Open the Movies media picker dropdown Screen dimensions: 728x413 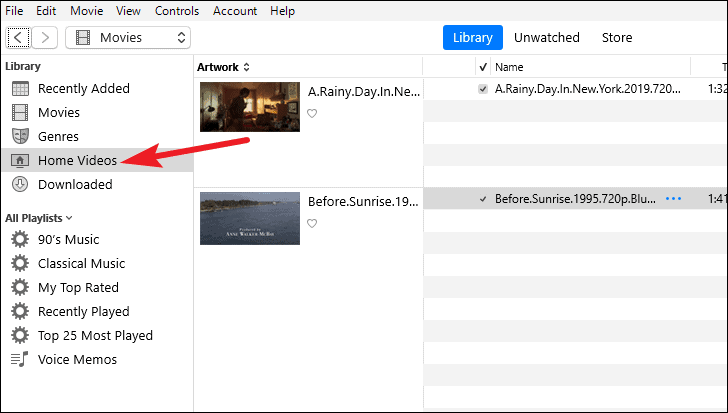(128, 38)
